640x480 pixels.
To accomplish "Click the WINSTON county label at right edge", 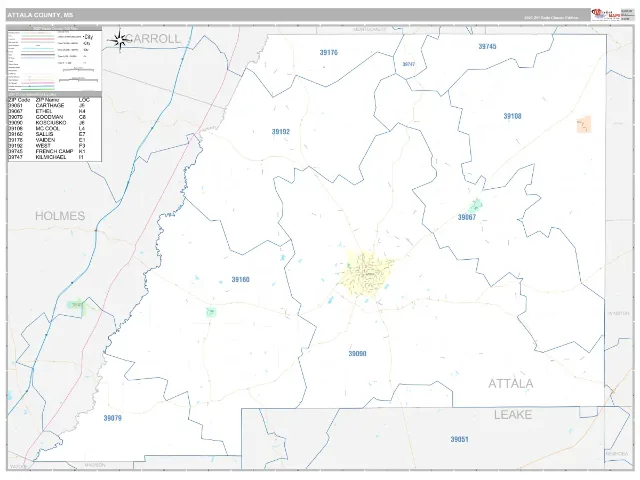I will tap(618, 313).
